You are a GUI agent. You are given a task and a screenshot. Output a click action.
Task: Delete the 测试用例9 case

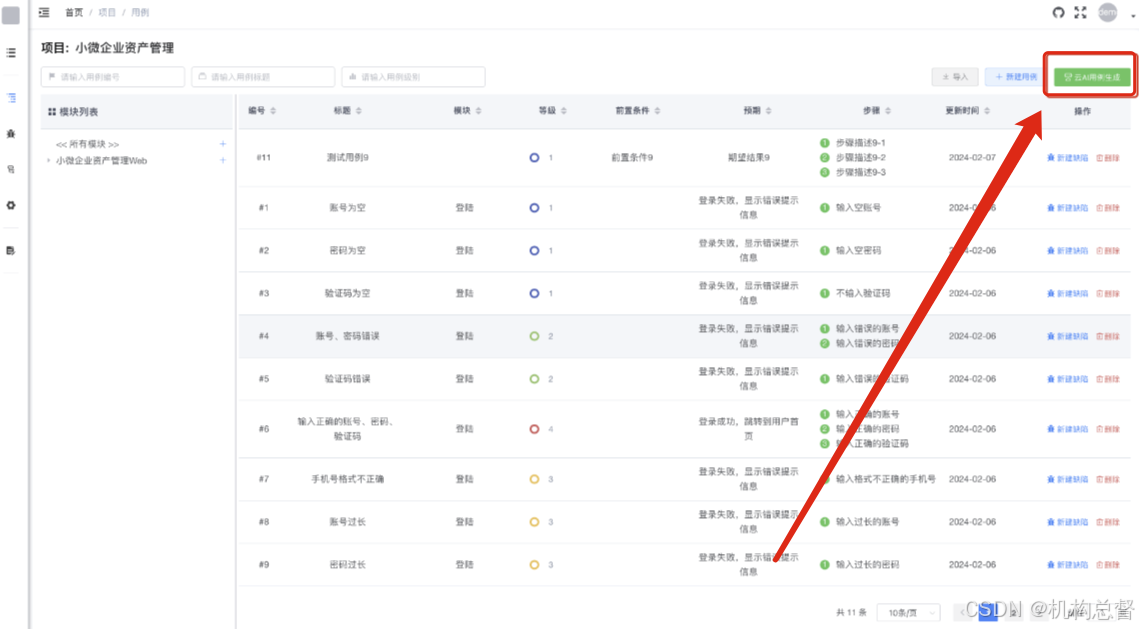[1108, 158]
